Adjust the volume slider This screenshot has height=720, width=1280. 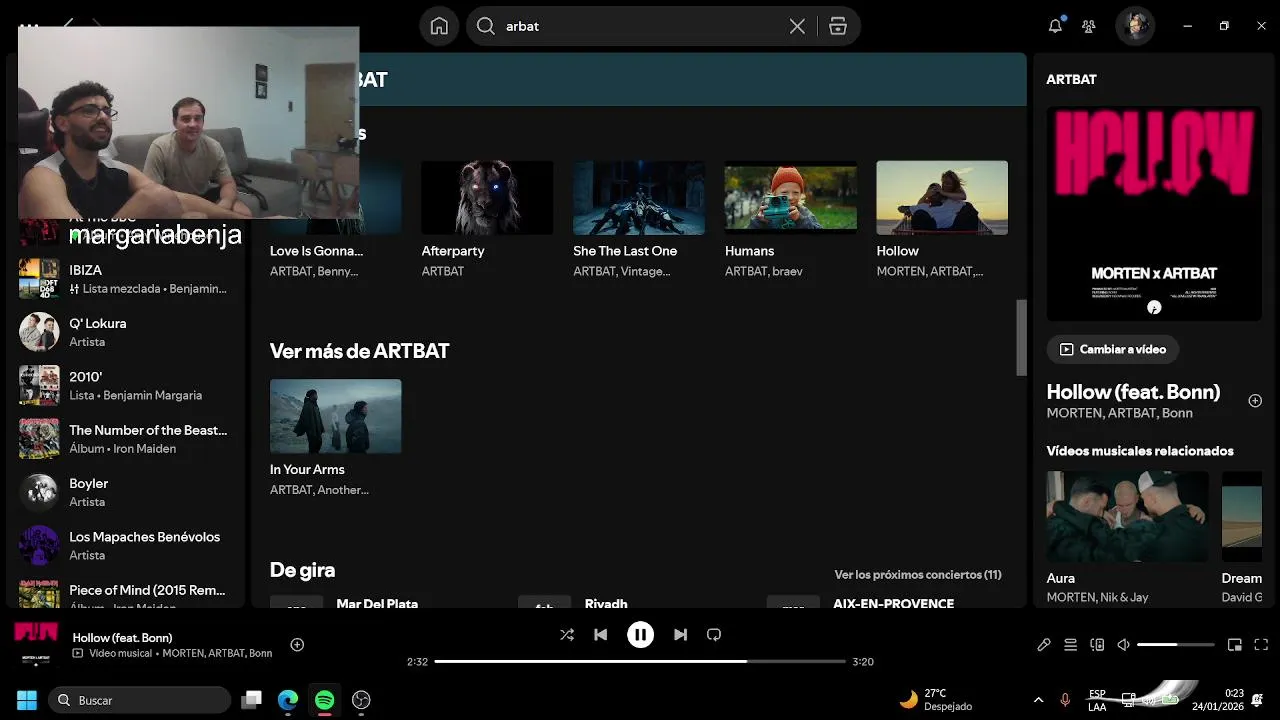click(x=1176, y=645)
